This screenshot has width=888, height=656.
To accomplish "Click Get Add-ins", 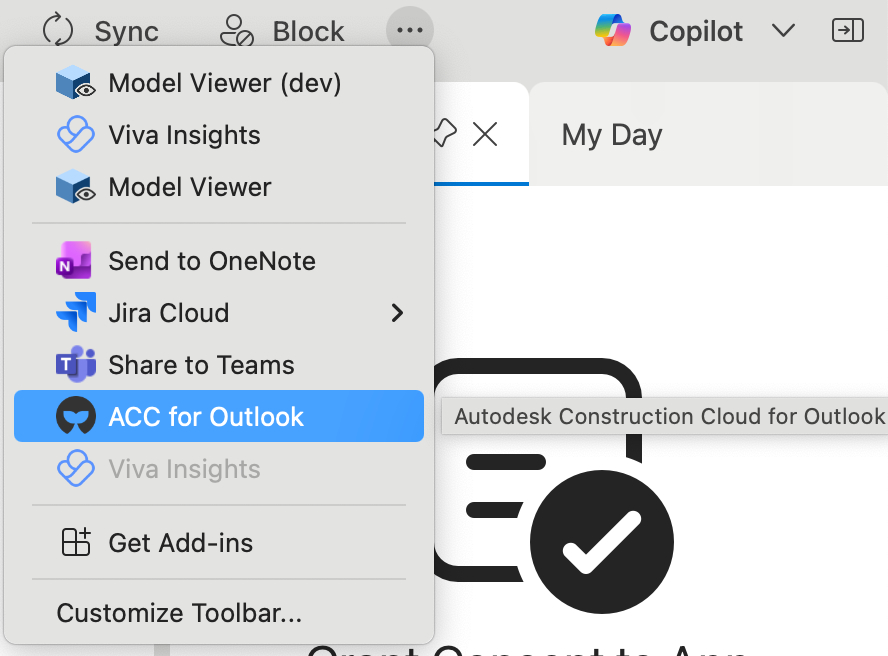I will [180, 543].
